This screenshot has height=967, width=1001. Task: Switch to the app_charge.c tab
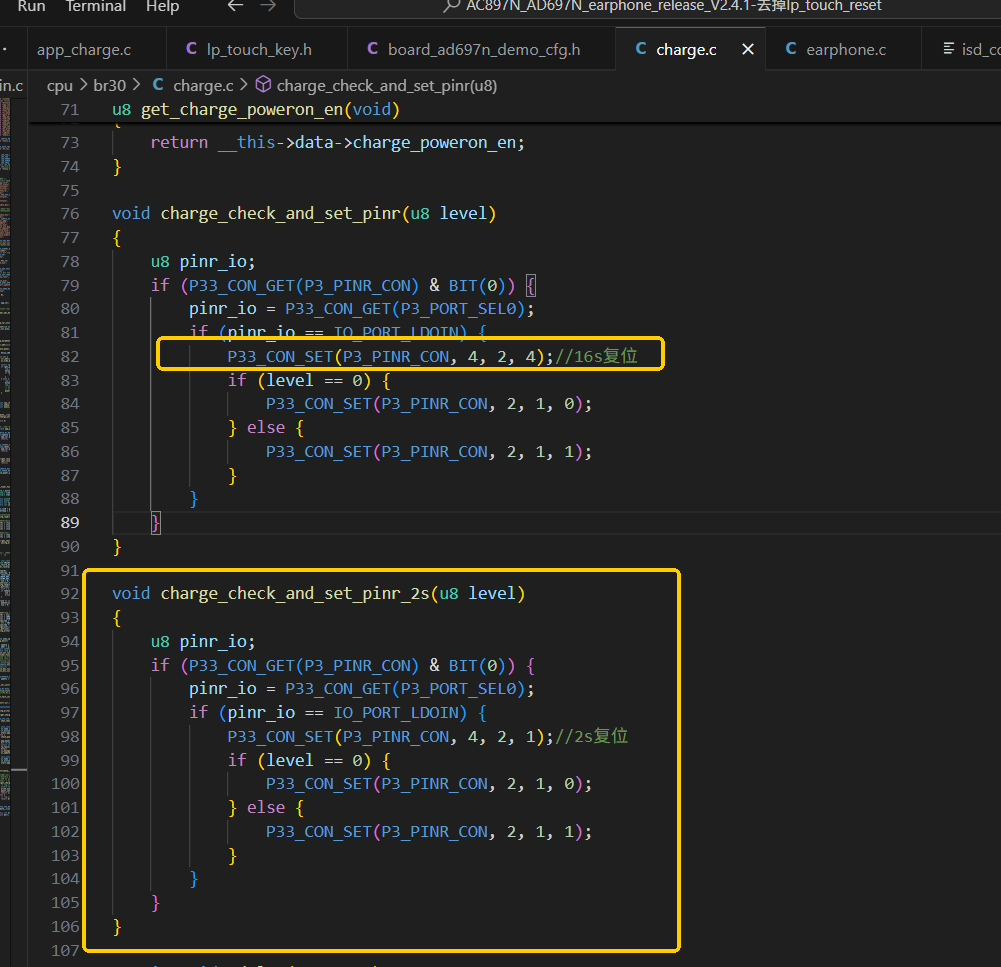click(84, 50)
